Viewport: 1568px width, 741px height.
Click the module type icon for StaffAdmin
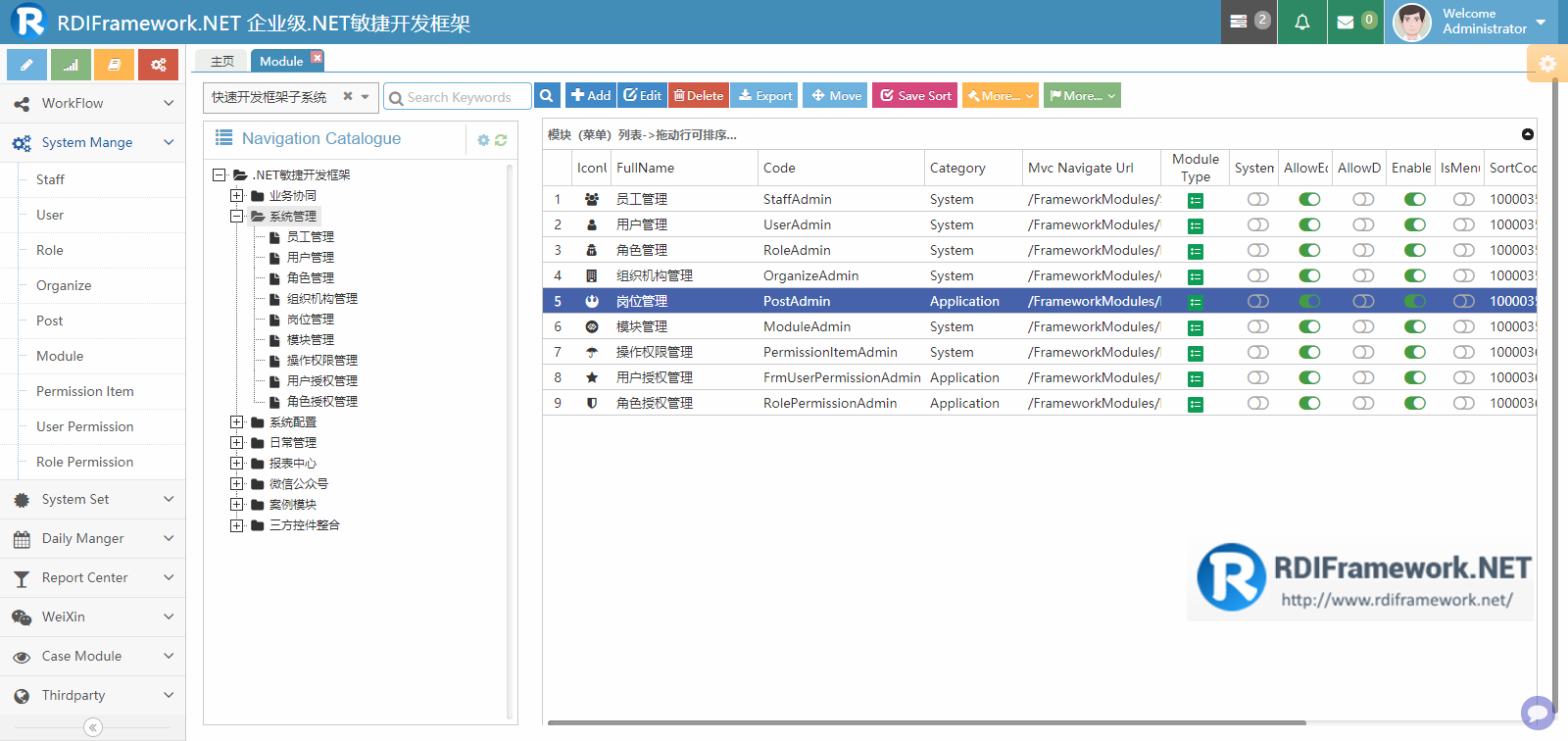(1196, 201)
